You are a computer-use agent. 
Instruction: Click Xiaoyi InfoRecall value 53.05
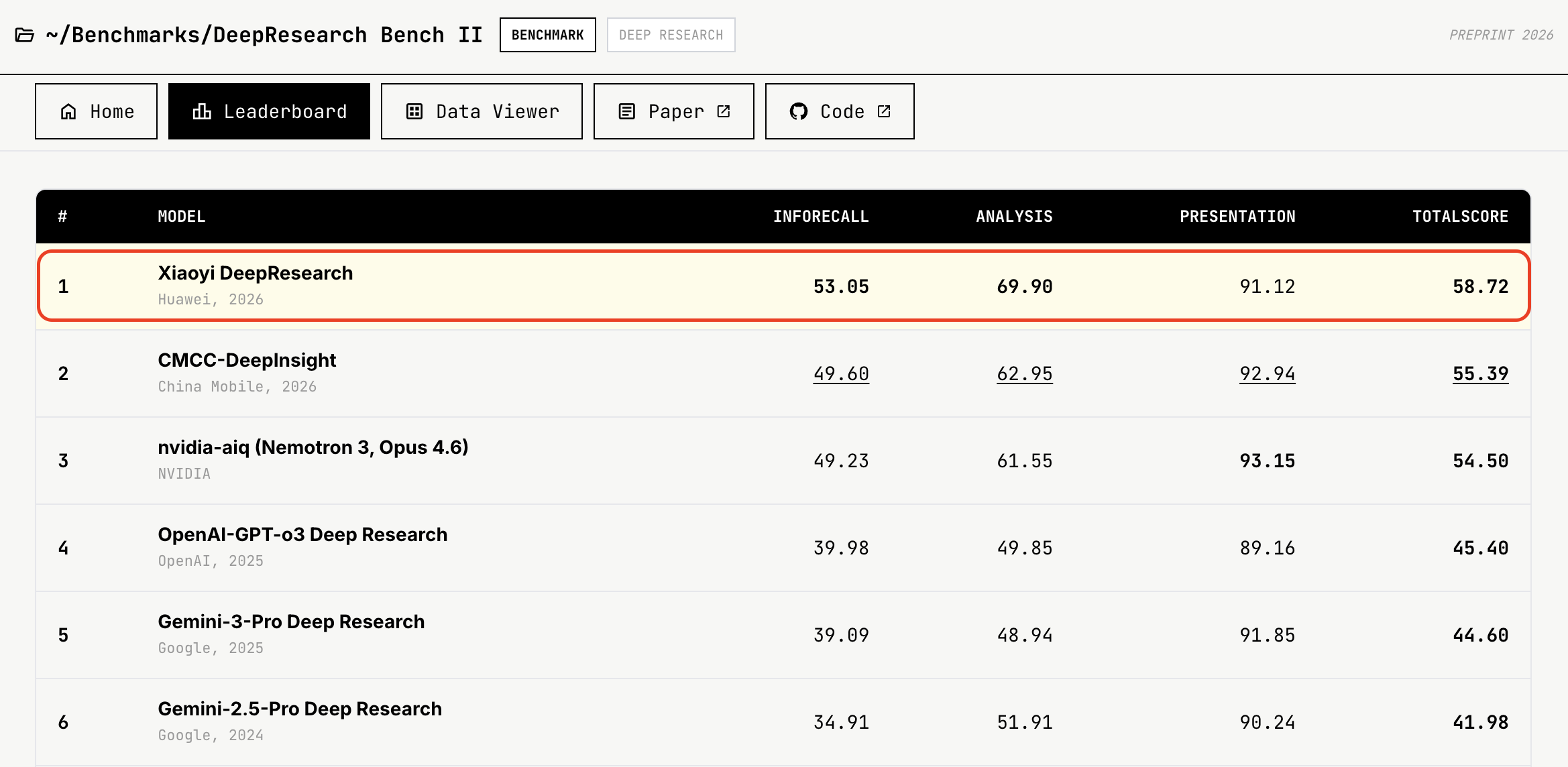point(841,287)
